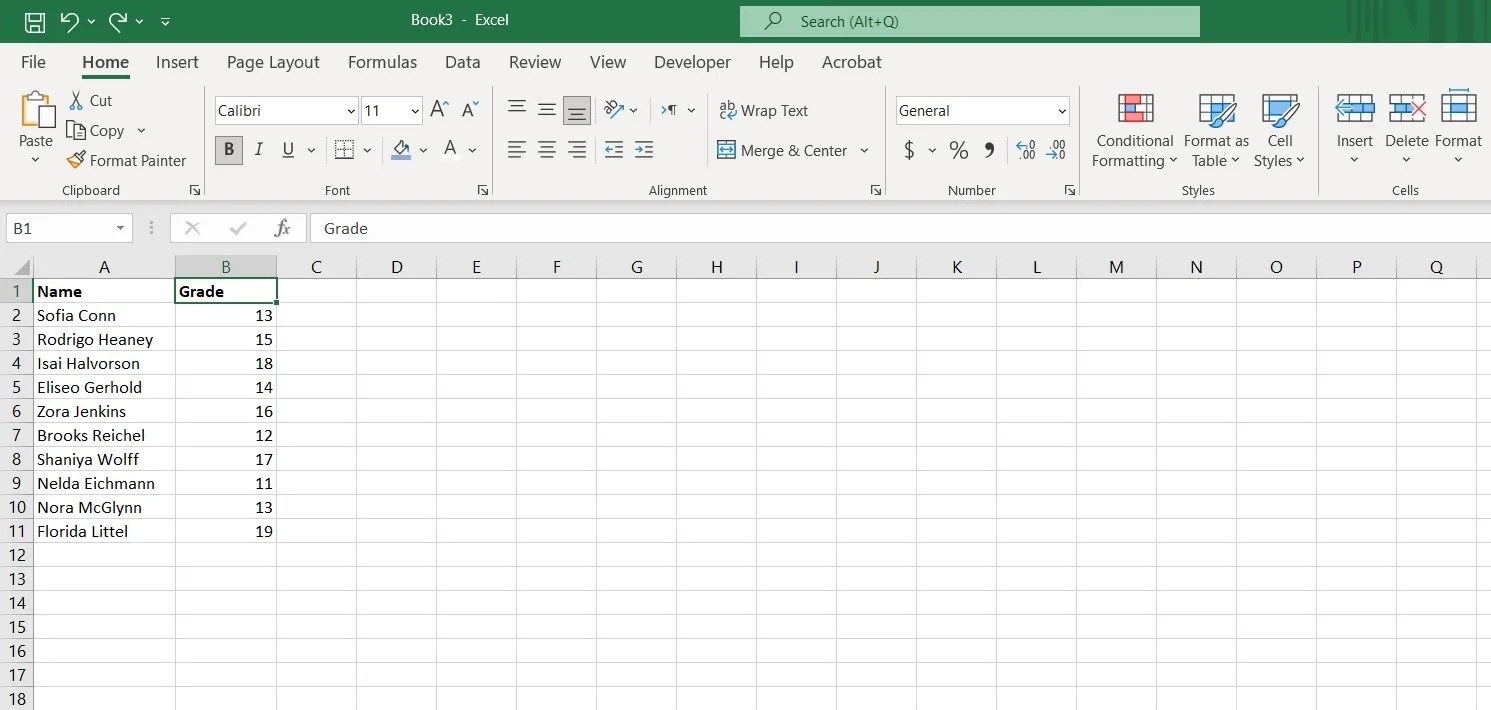The height and width of the screenshot is (710, 1491).
Task: Apply the Percent Style icon
Action: click(x=958, y=150)
